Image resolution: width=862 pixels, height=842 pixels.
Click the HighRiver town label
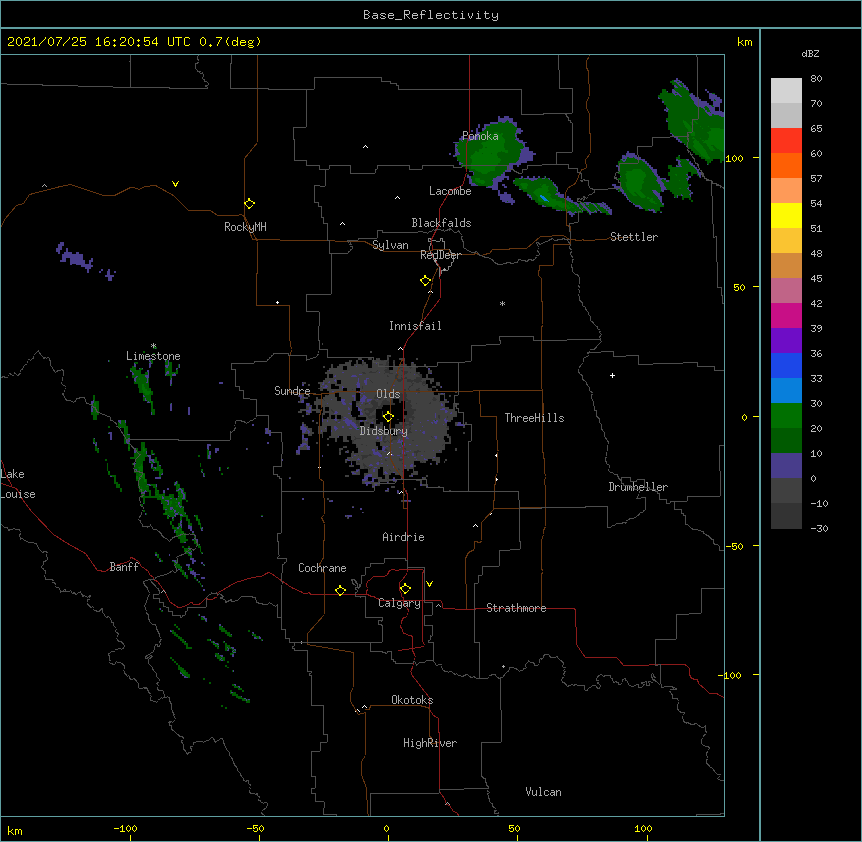point(430,743)
